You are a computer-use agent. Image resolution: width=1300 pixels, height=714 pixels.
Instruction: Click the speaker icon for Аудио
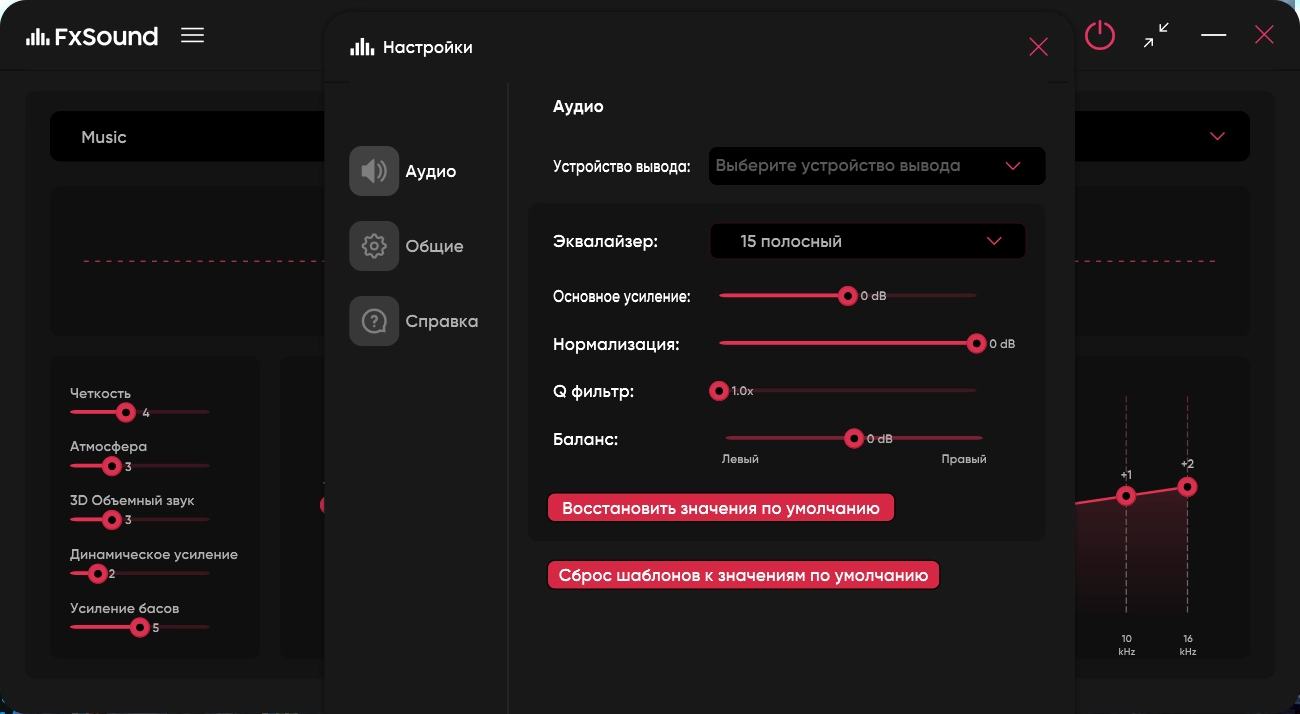[x=374, y=171]
